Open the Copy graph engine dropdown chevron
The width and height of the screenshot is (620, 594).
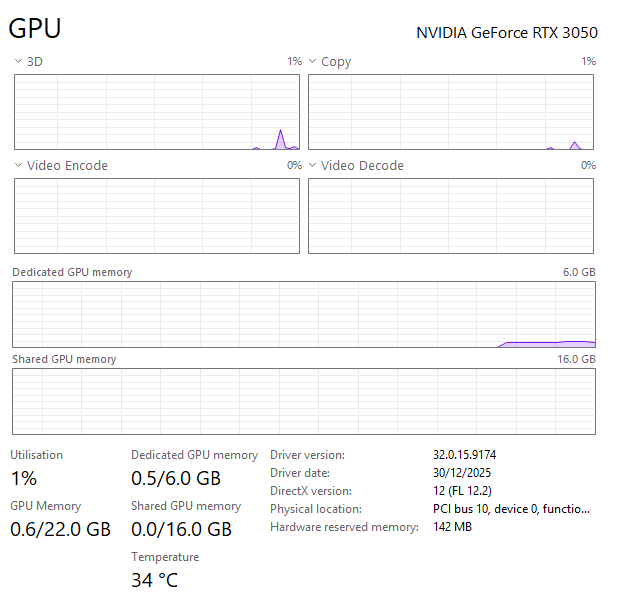pyautogui.click(x=312, y=62)
